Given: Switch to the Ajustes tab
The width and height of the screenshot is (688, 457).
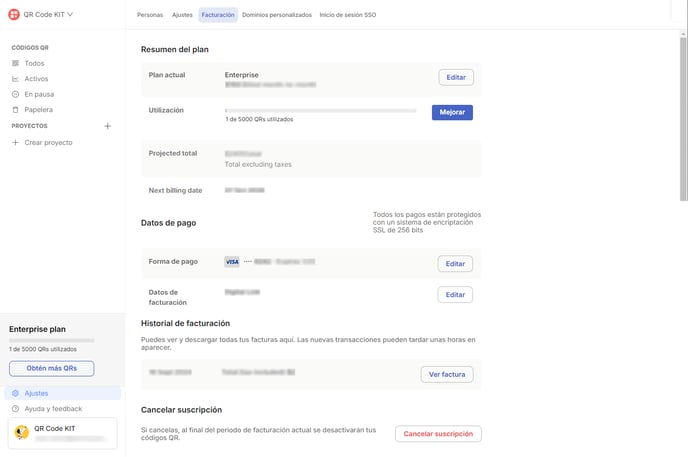Looking at the screenshot, I should pyautogui.click(x=182, y=15).
